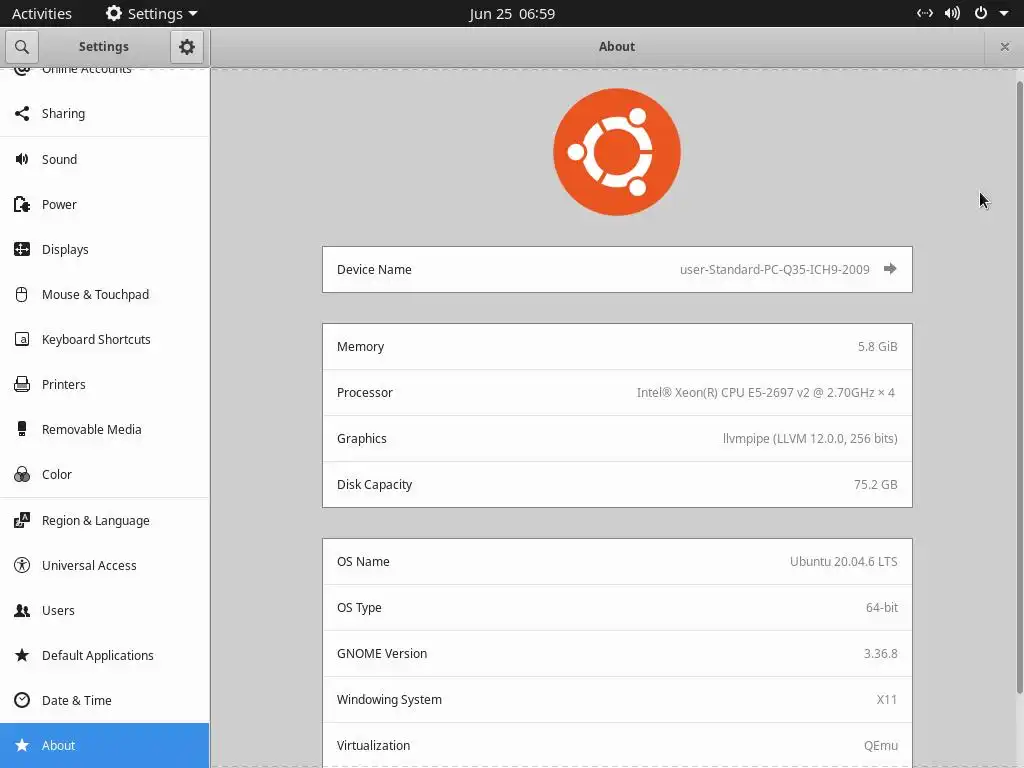Viewport: 1024px width, 768px height.
Task: Select the About panel label
Action: pos(58,745)
